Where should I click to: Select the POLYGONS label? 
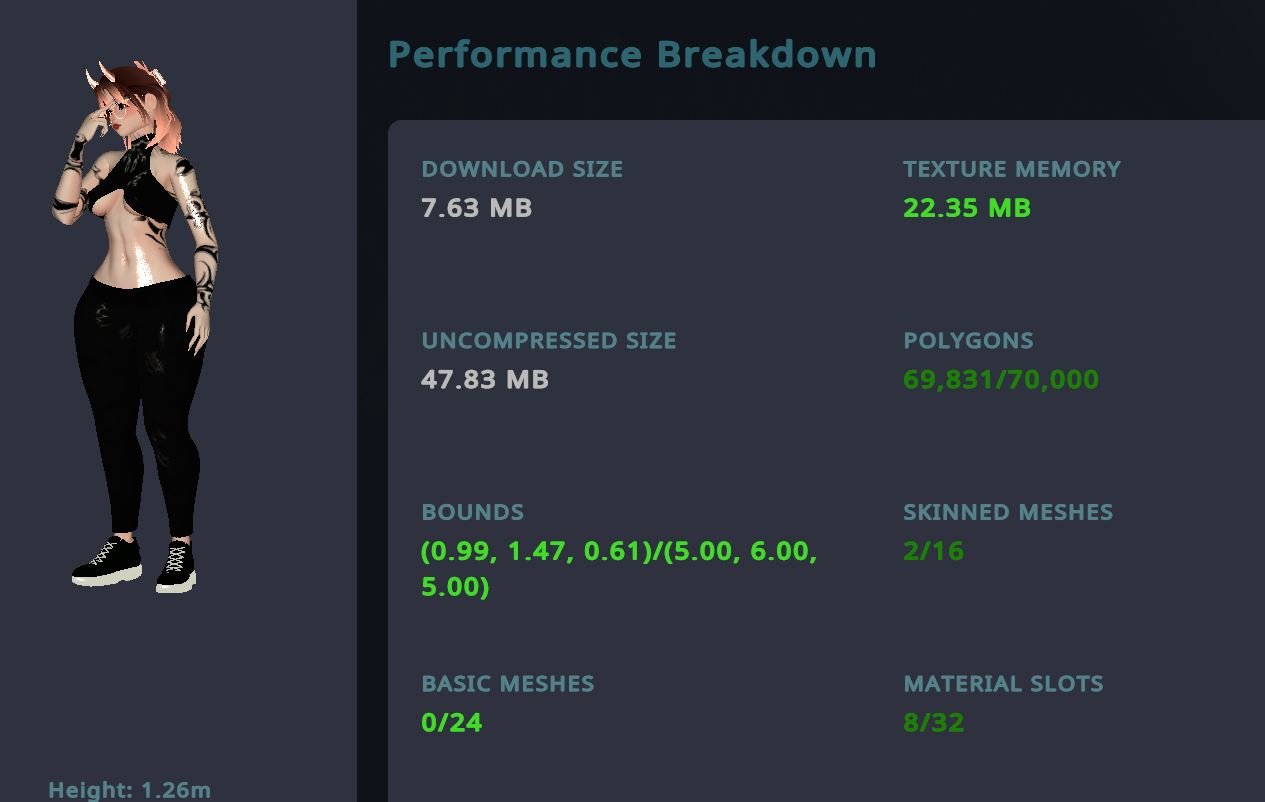968,341
